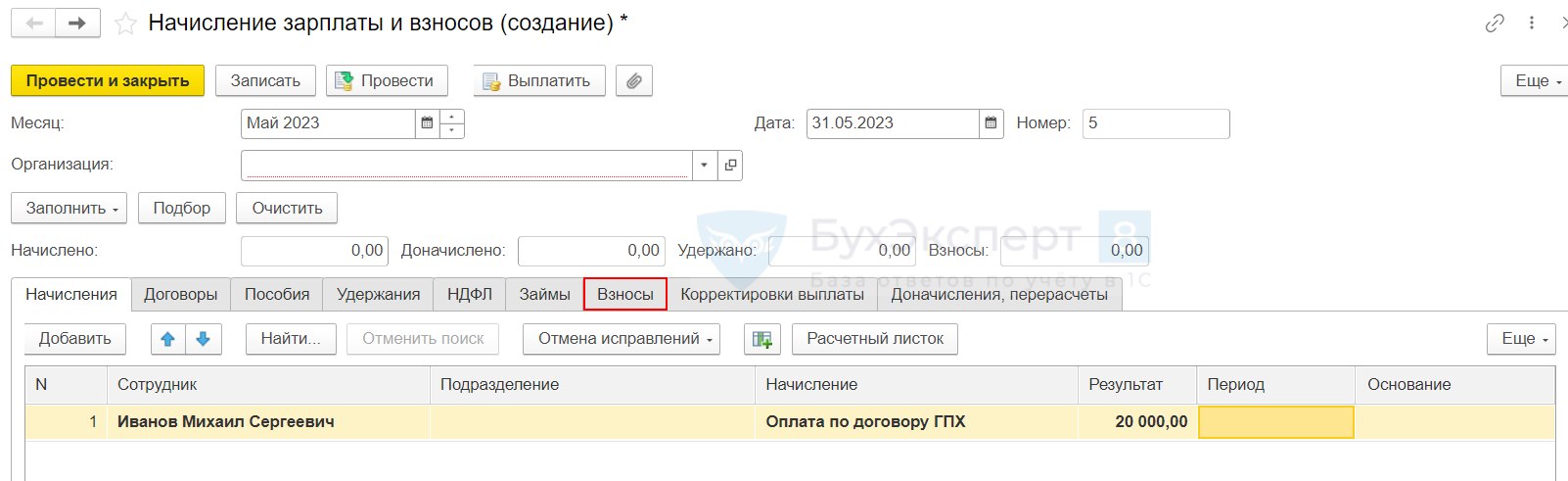The height and width of the screenshot is (481, 1568).
Task: Copy link with chain icon
Action: point(1494,24)
